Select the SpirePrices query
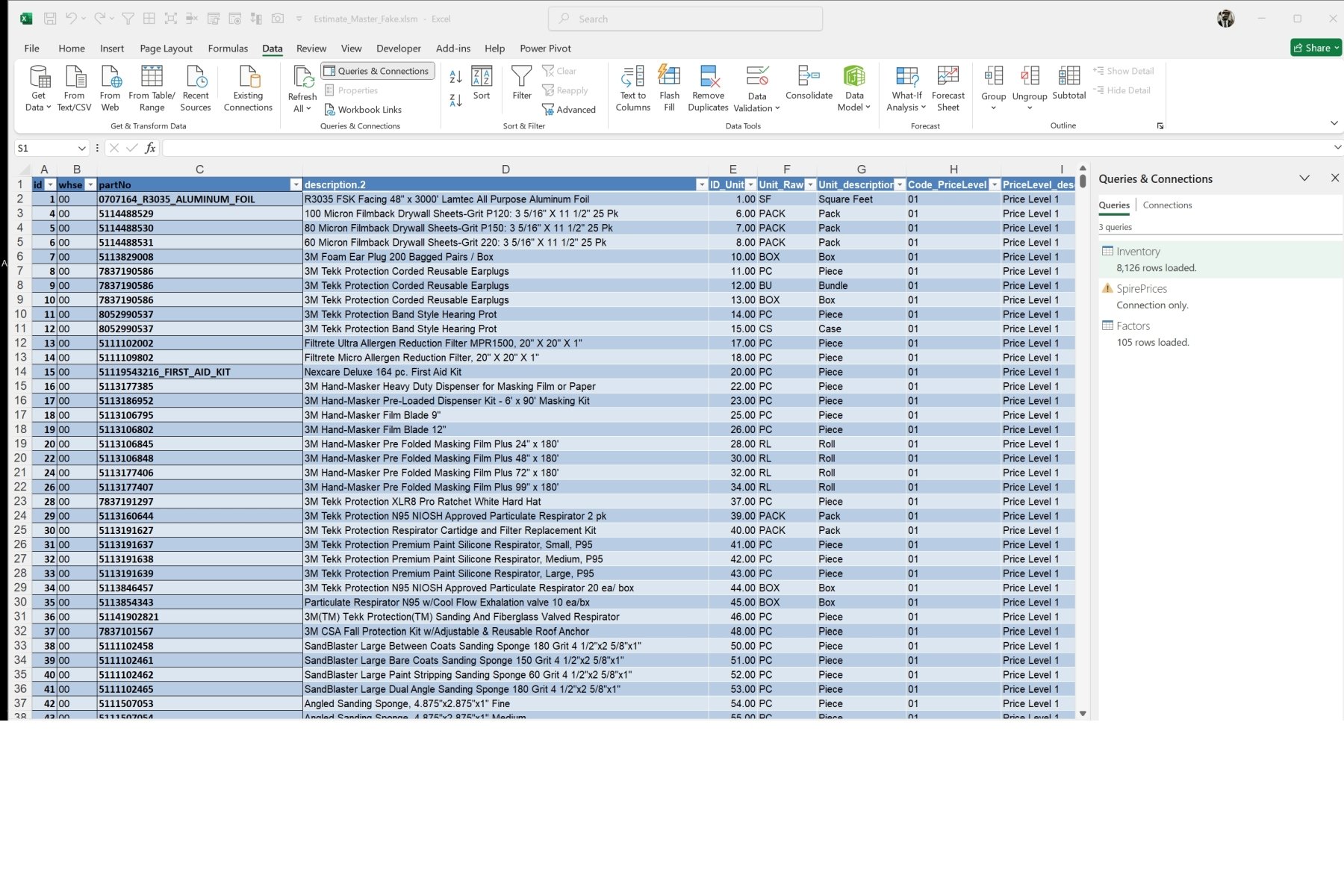Screen dimensions: 1344x896 [1220, 296]
